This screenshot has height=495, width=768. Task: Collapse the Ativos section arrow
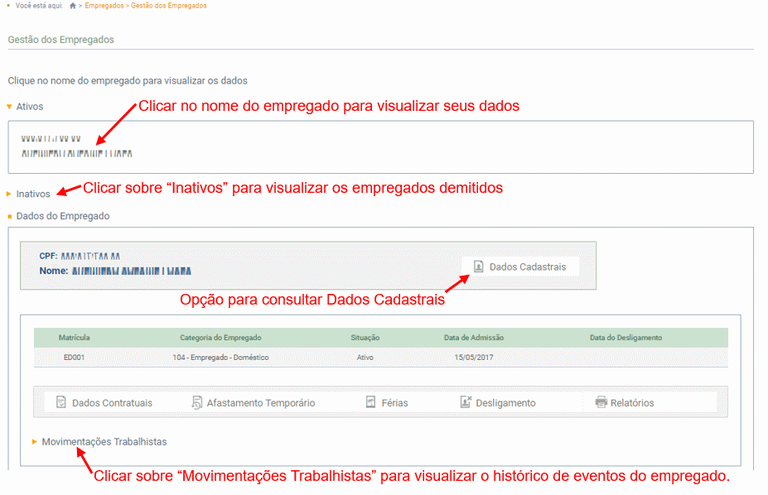pos(9,106)
